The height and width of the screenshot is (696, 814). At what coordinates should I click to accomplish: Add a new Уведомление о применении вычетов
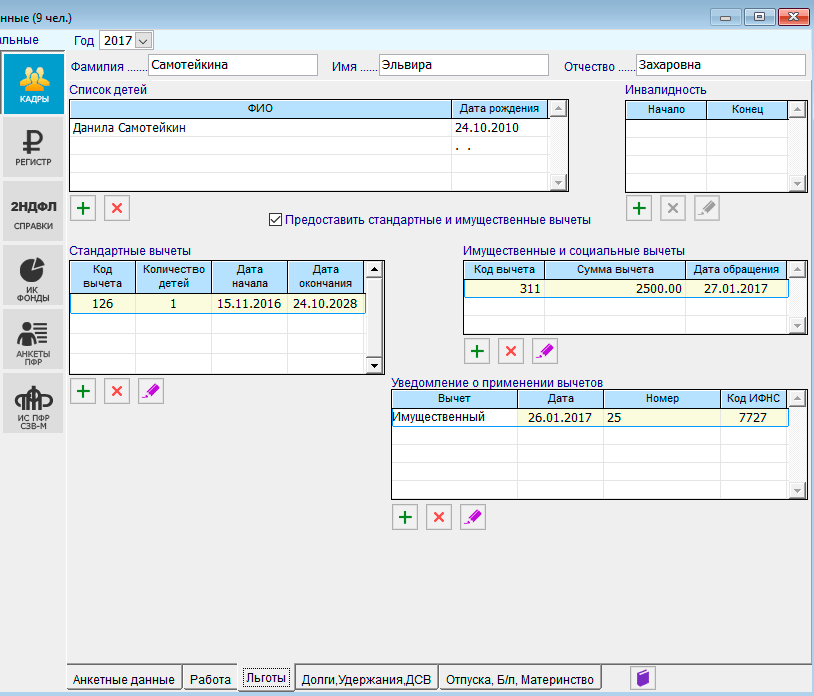(x=405, y=517)
